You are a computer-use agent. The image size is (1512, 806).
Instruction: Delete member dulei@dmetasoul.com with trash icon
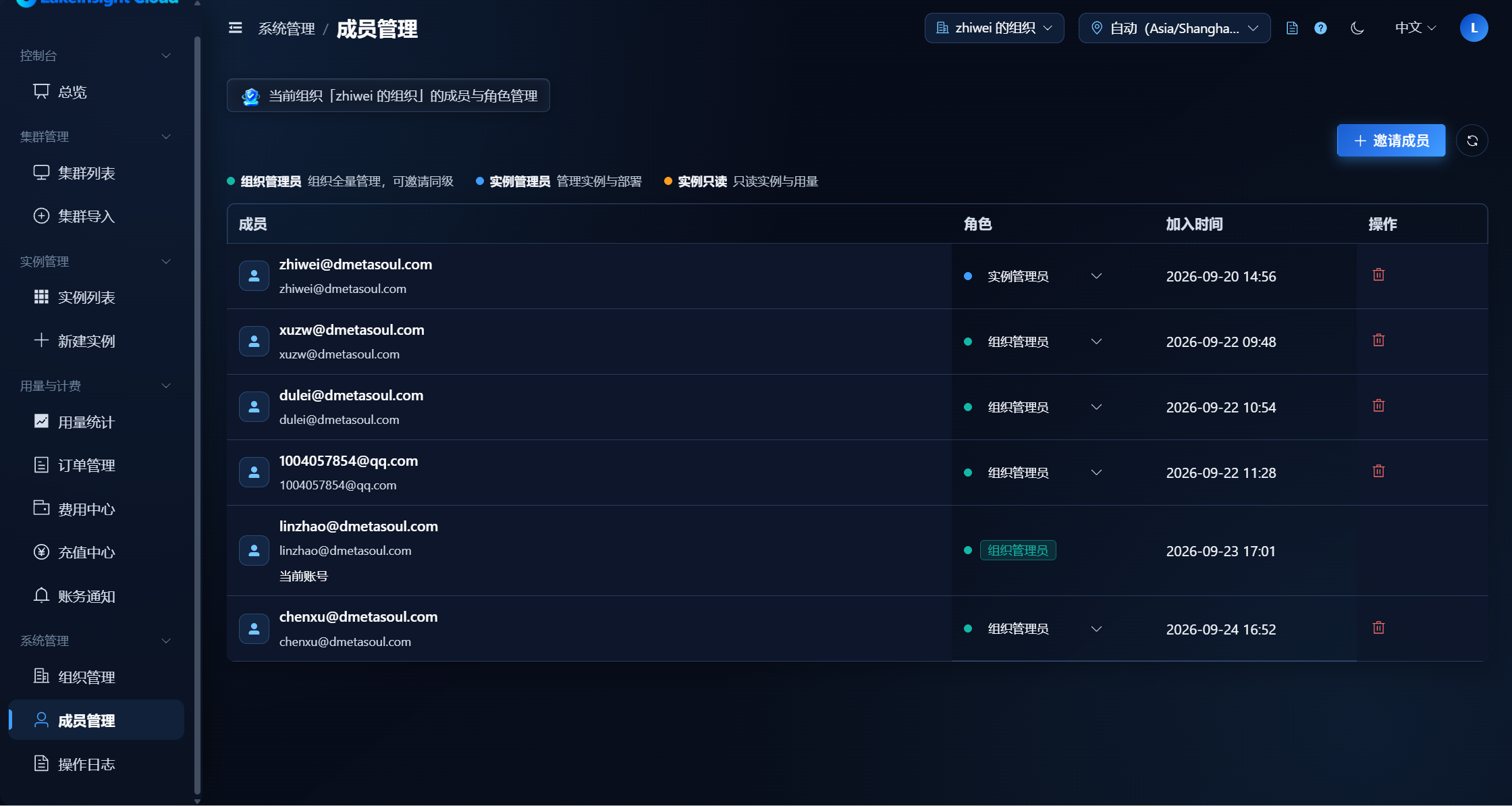[x=1378, y=406]
